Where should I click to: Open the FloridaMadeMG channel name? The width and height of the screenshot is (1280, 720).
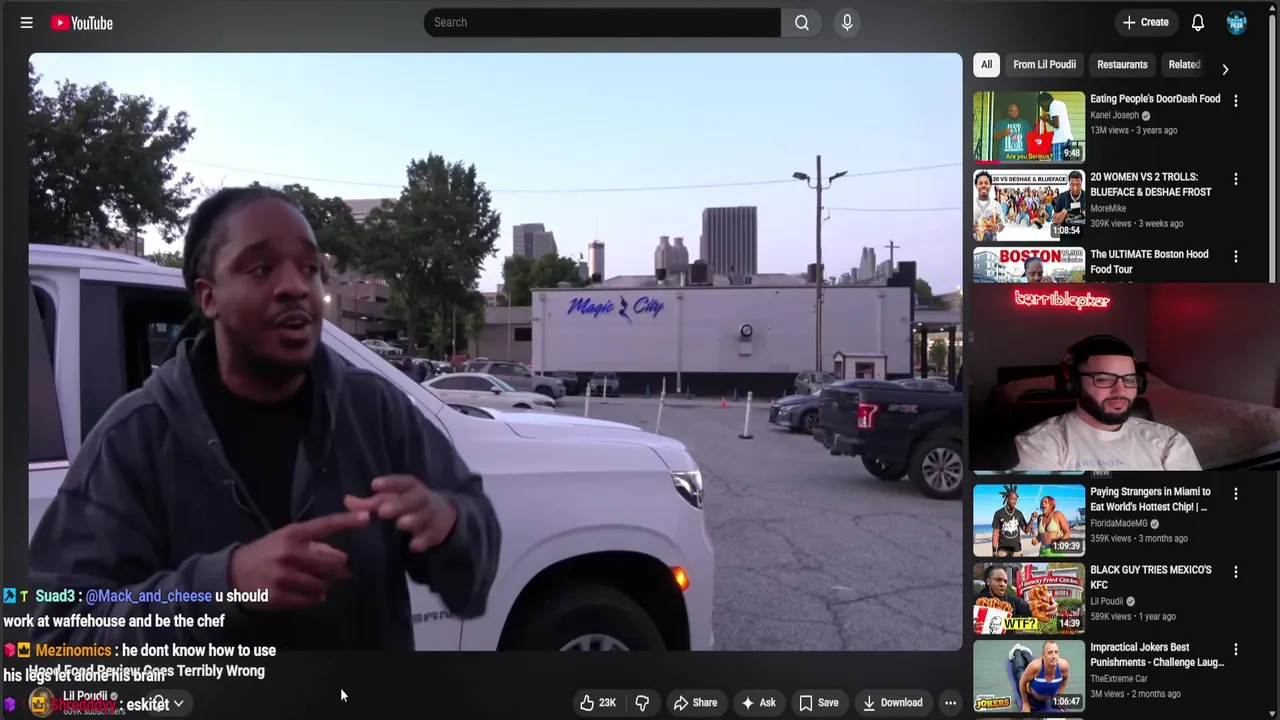coord(1119,523)
